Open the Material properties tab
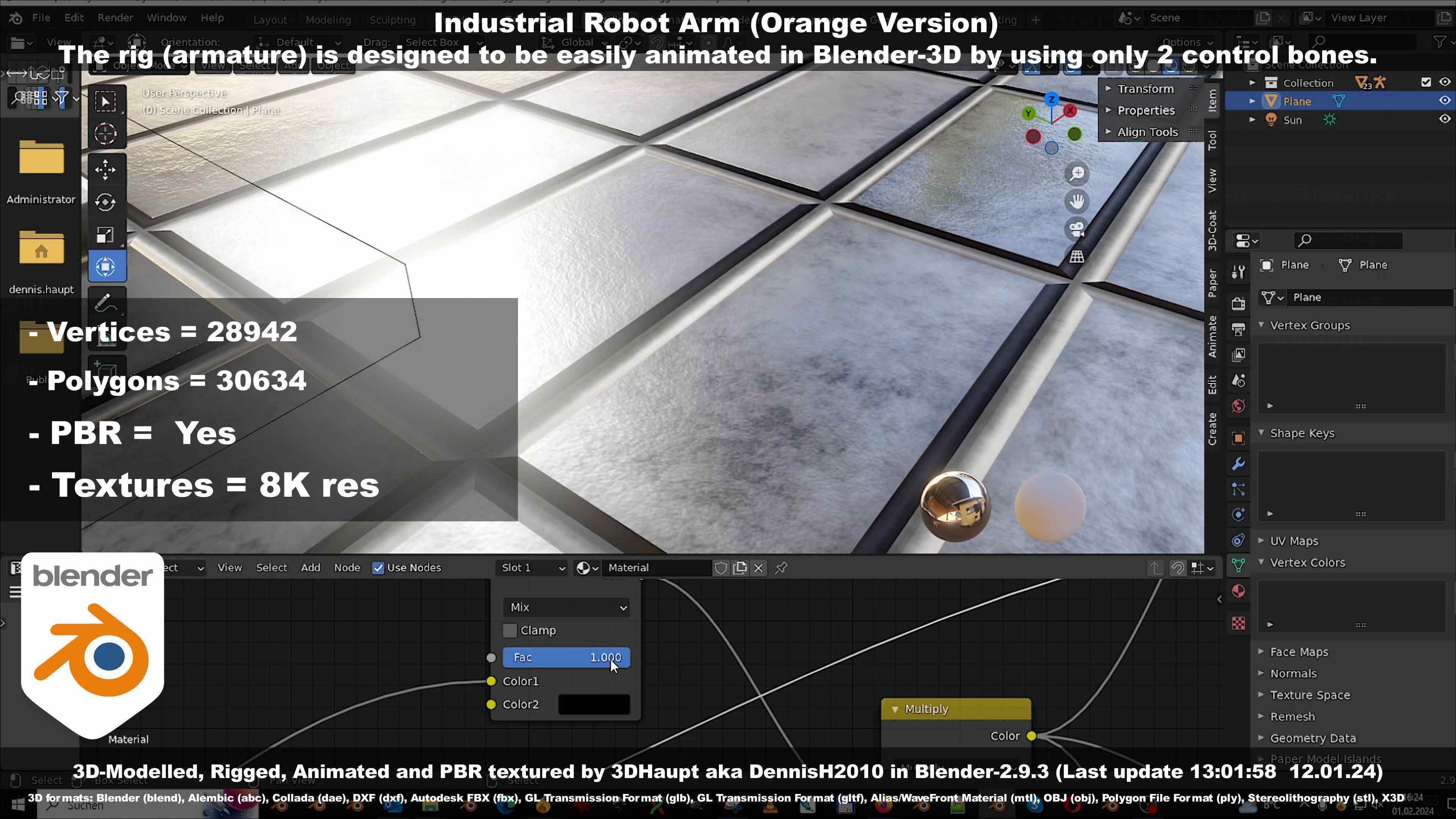 (x=1238, y=591)
